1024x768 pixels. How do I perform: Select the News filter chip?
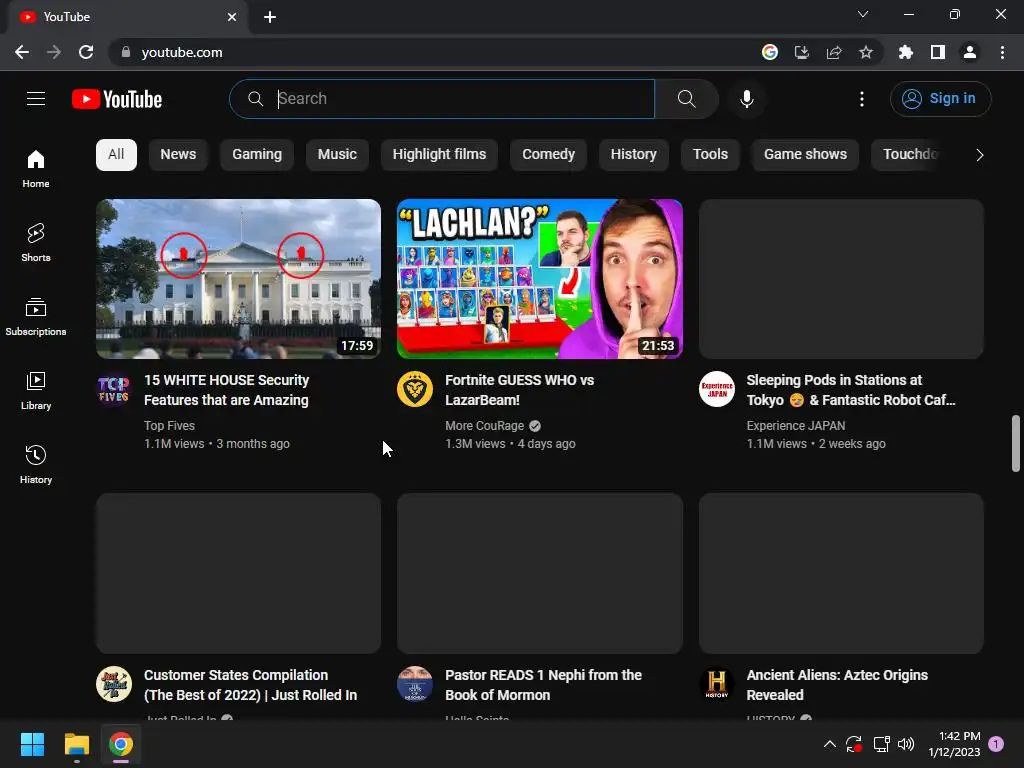click(178, 154)
